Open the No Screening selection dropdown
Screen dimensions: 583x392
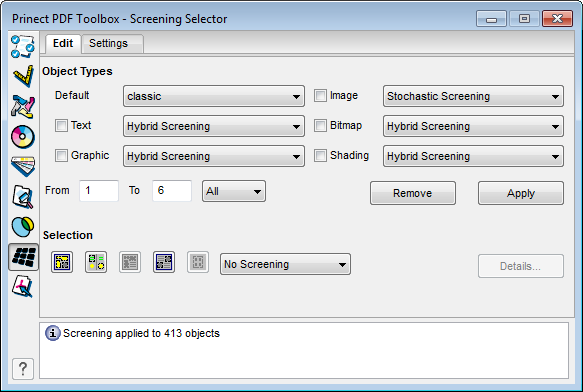pyautogui.click(x=285, y=264)
